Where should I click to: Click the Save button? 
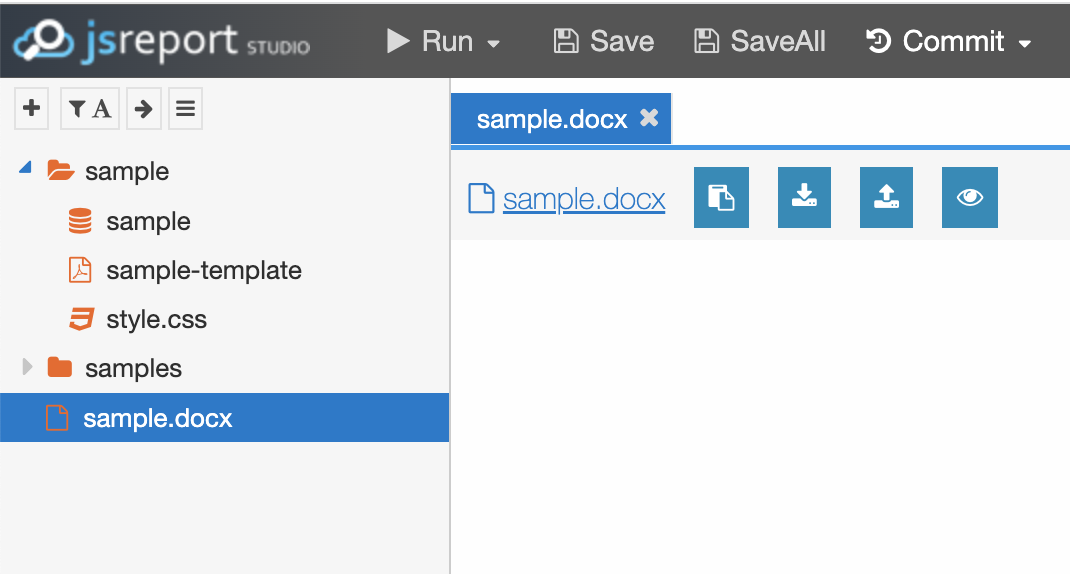click(x=603, y=41)
